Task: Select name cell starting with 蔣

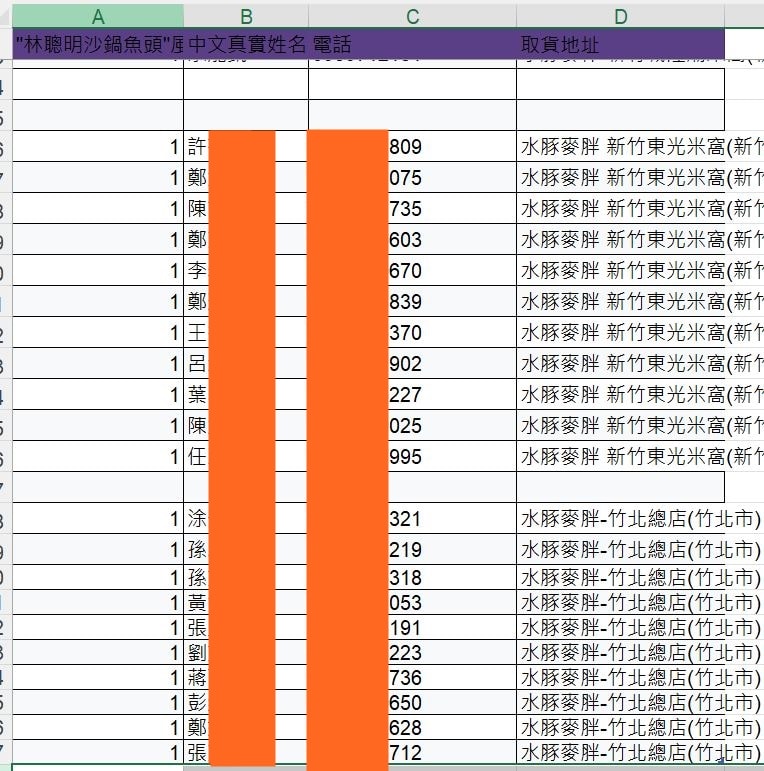Action: [246, 677]
